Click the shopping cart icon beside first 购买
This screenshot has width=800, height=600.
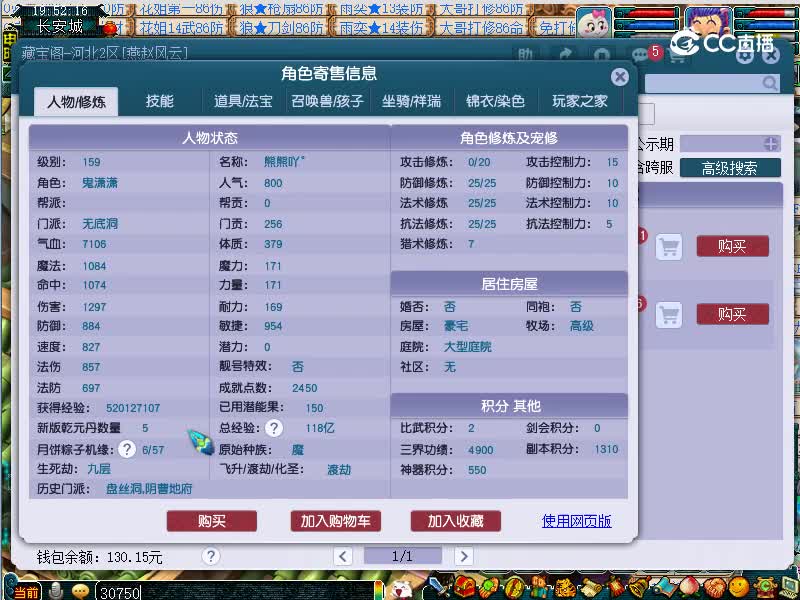point(669,247)
